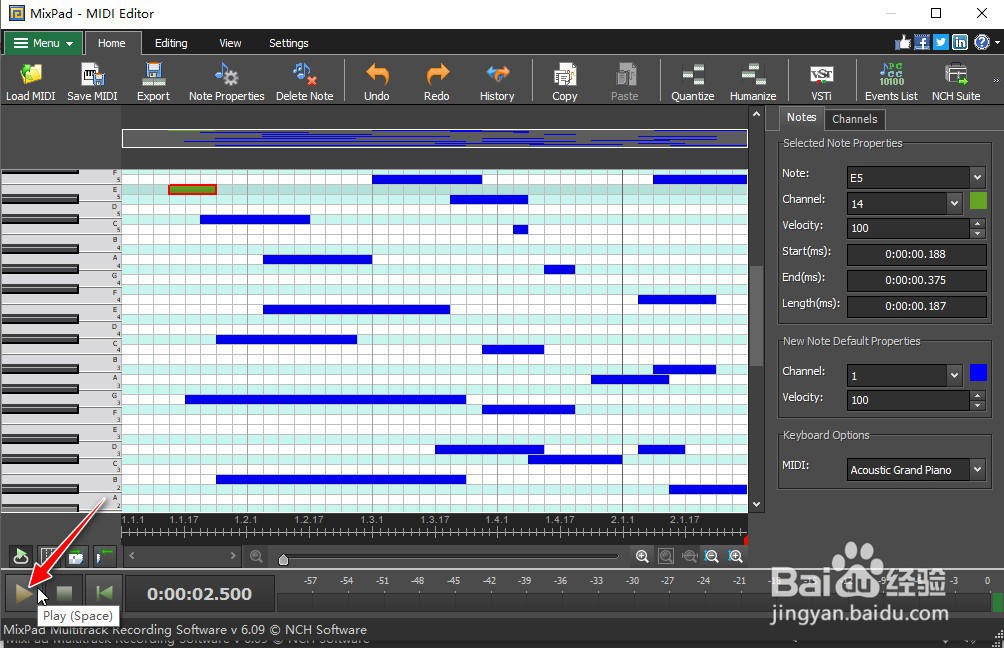Image resolution: width=1004 pixels, height=648 pixels.
Task: Click the green channel 14 color swatch
Action: coord(978,200)
